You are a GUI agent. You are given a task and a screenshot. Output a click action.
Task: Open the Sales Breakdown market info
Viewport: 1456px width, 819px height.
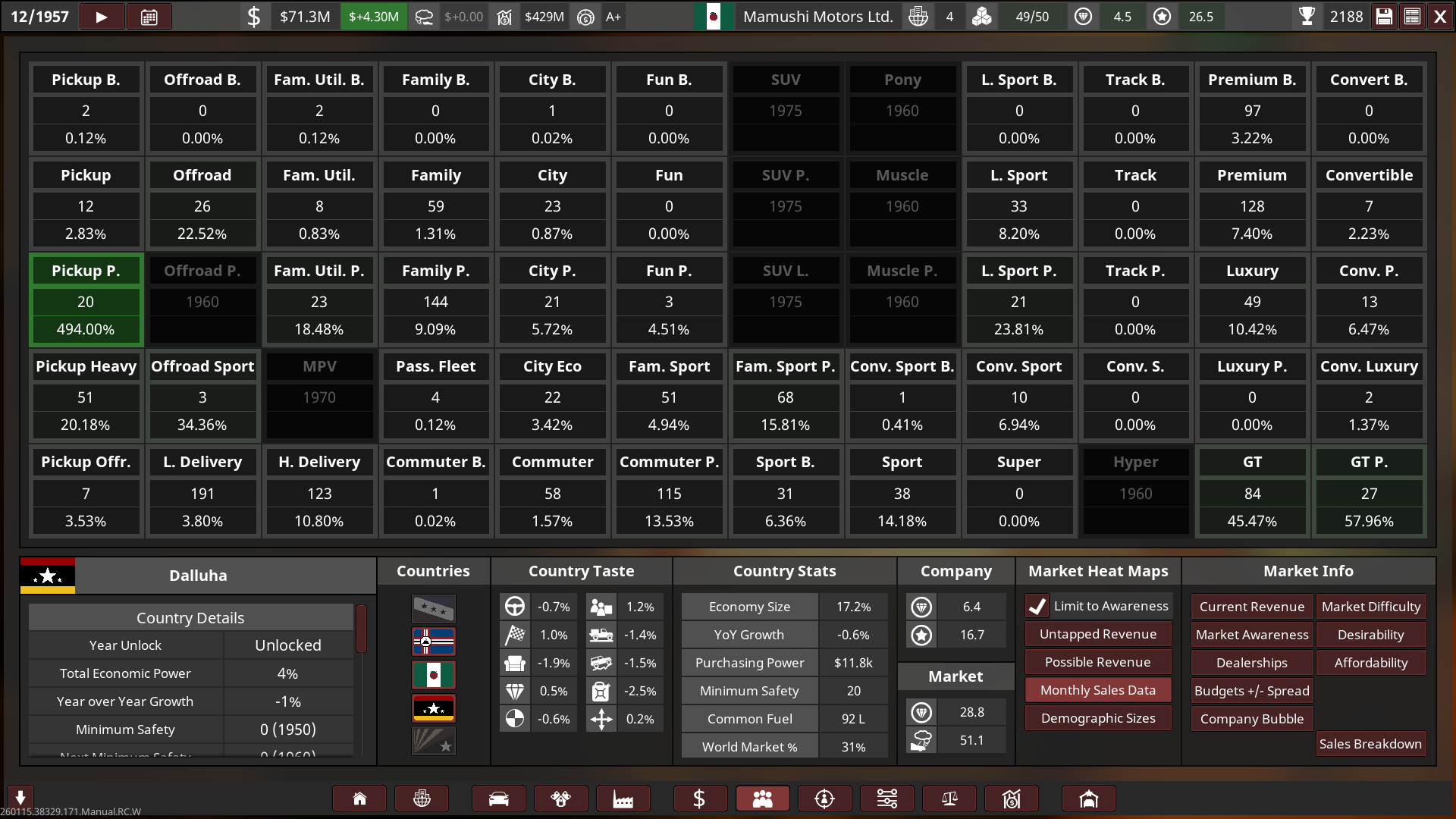(1370, 744)
